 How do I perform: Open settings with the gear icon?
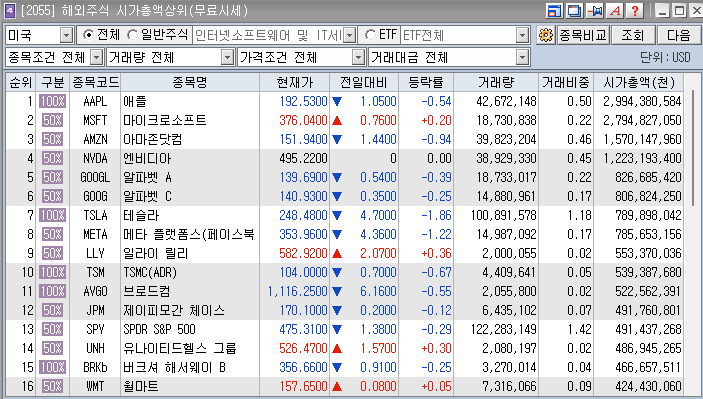546,35
